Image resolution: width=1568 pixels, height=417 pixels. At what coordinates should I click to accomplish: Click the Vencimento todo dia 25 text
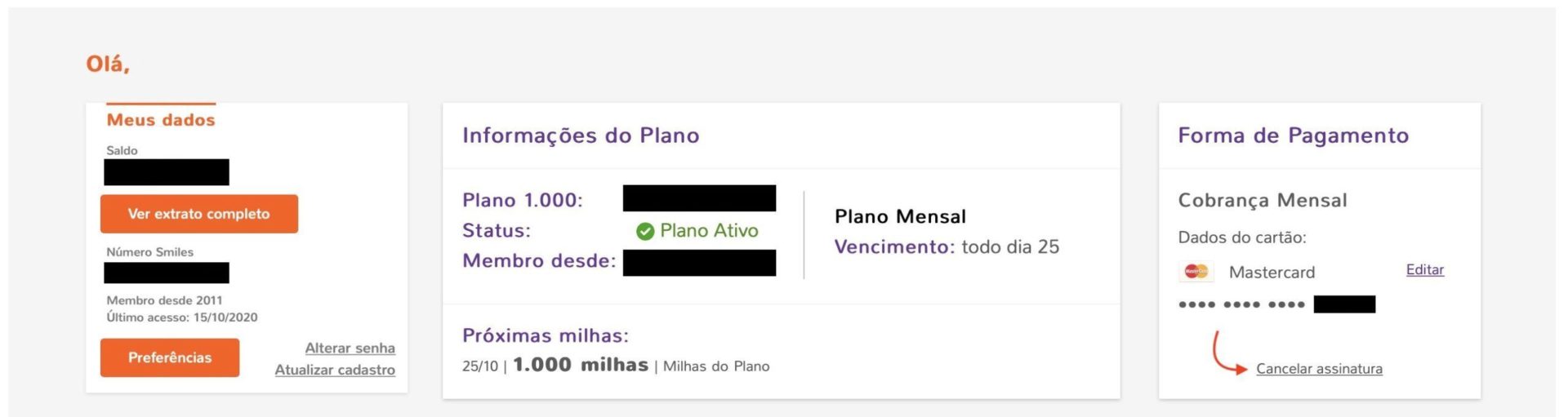[947, 246]
